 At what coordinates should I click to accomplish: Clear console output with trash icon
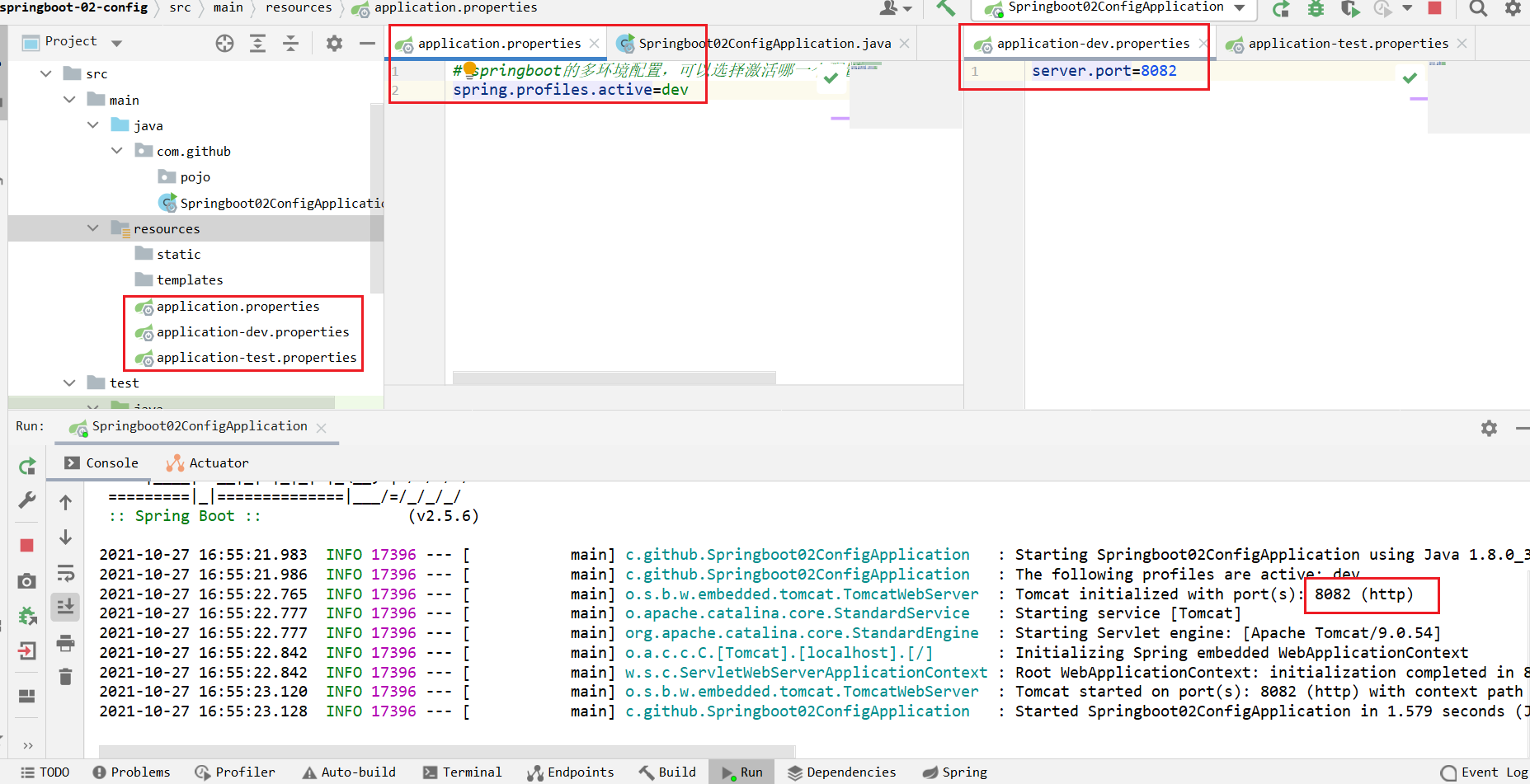(66, 677)
